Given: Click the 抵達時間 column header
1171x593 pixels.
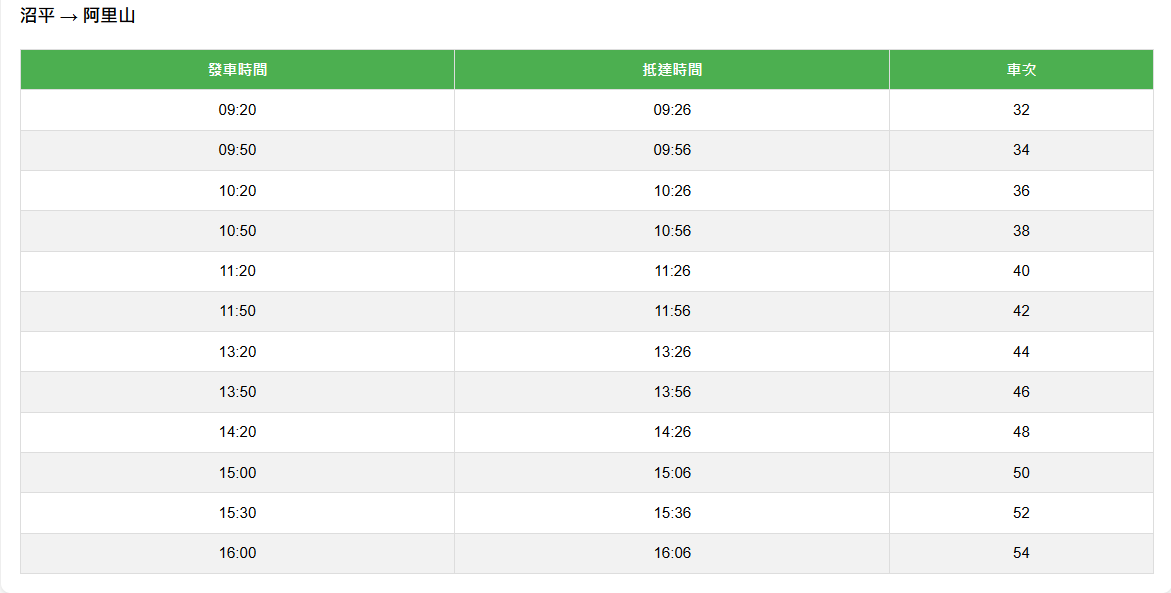Looking at the screenshot, I should click(x=672, y=70).
